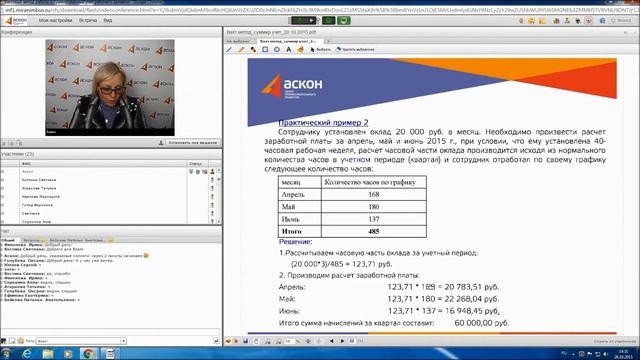The width and height of the screenshot is (640, 360).
Task: Click the presenter's user role icon
Action: coord(212,172)
